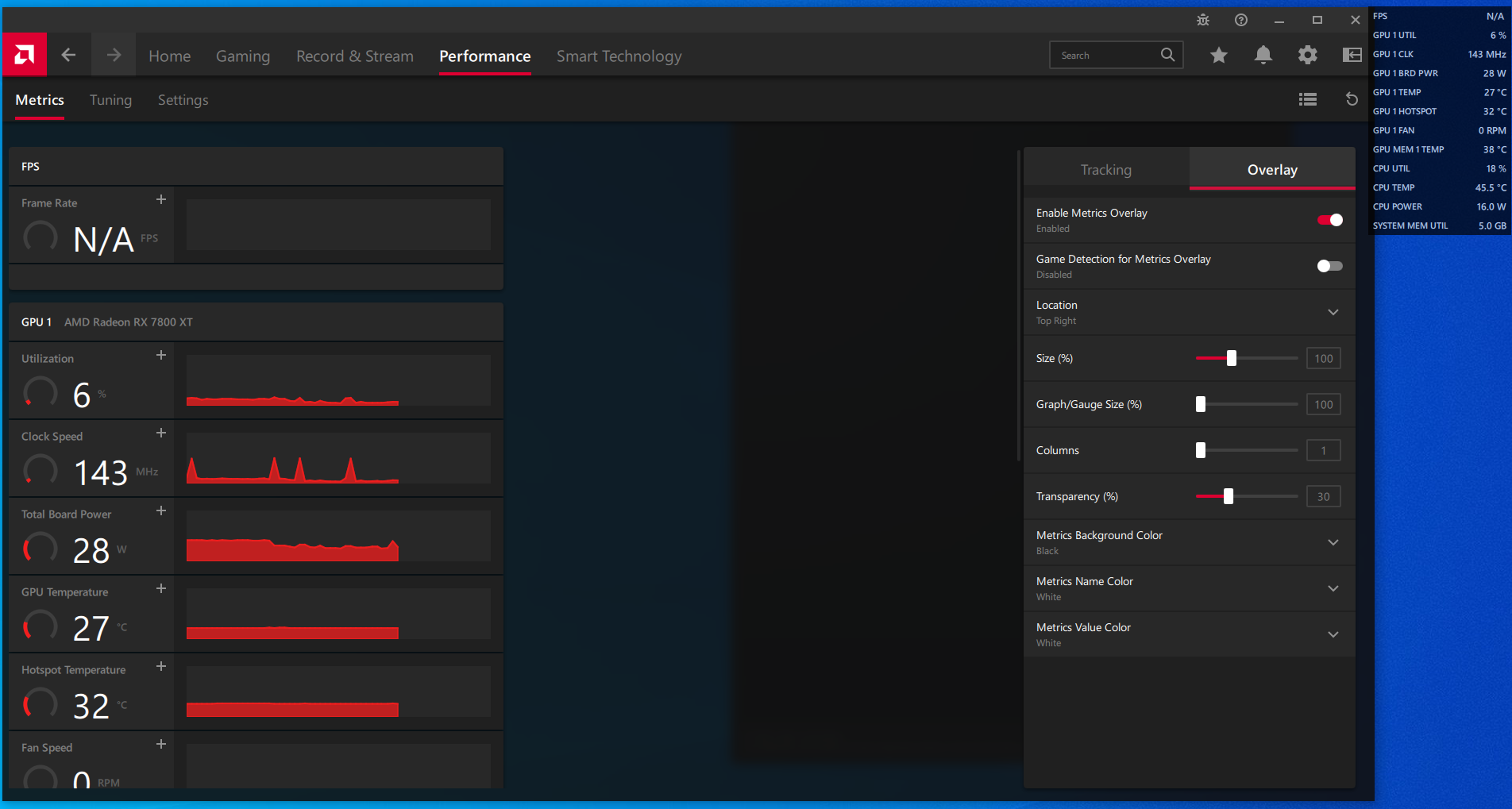This screenshot has width=1512, height=809.
Task: Click the Size (%) value box
Action: (x=1324, y=358)
